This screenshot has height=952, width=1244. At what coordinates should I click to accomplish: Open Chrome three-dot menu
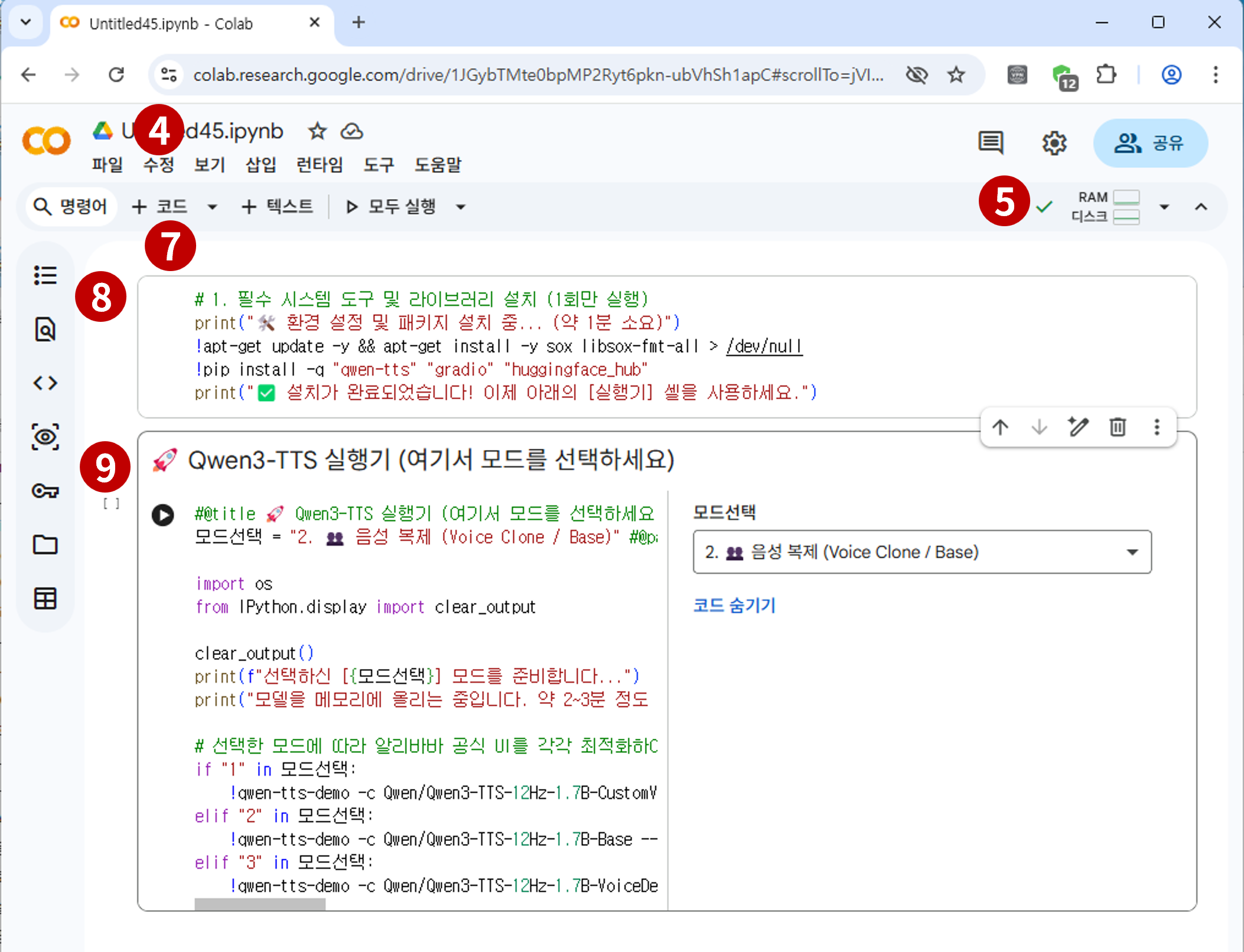coord(1216,74)
